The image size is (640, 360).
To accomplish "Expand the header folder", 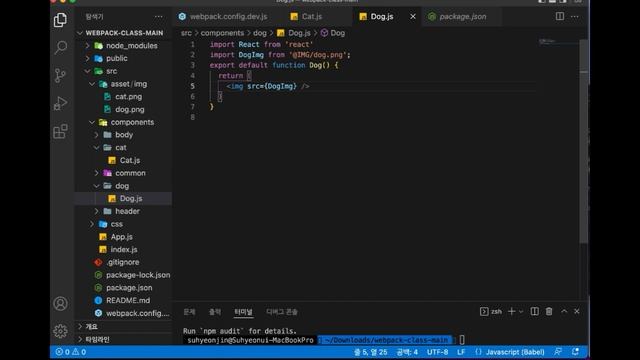I will (123, 211).
